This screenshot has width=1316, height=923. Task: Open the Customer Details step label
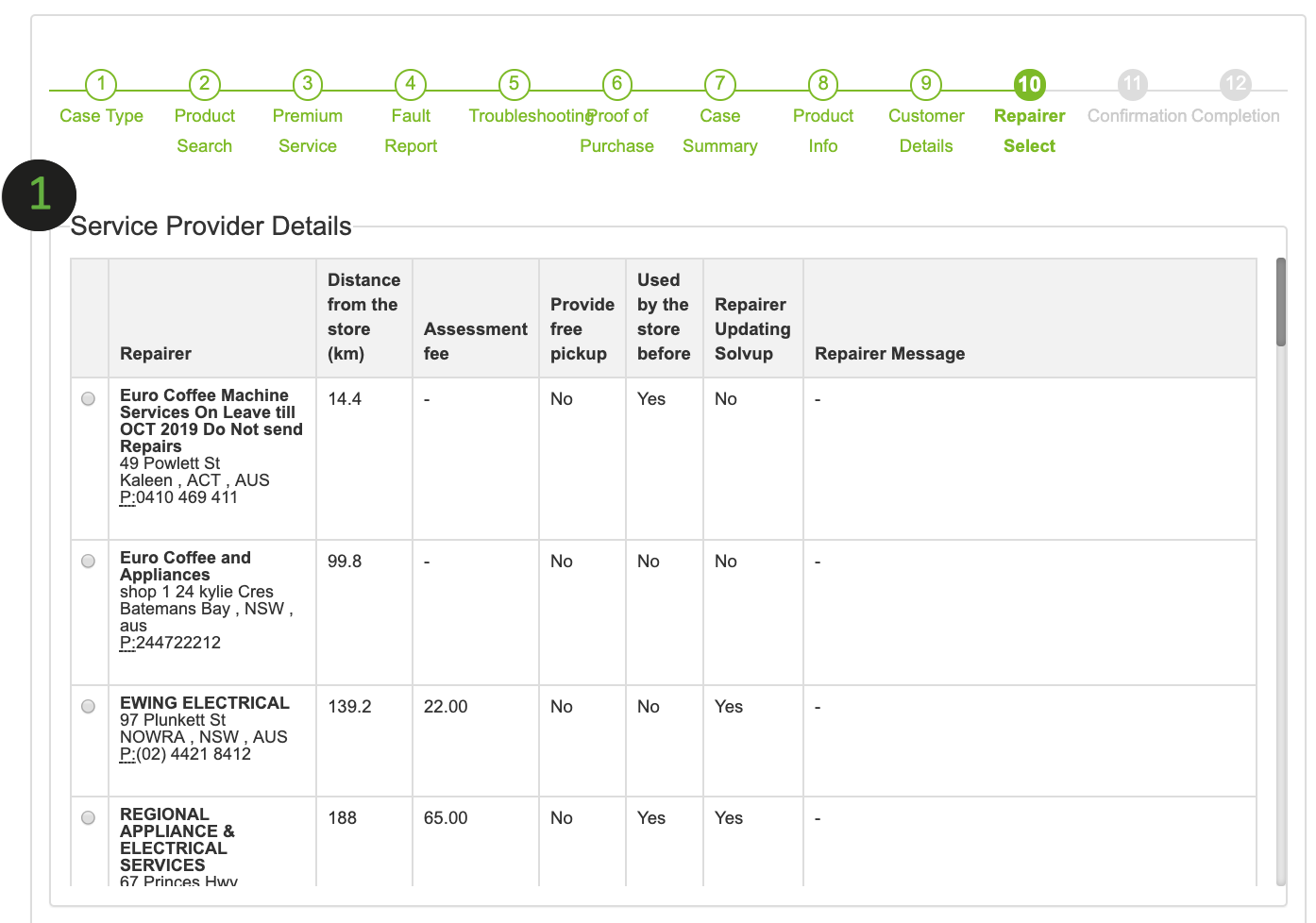click(926, 131)
